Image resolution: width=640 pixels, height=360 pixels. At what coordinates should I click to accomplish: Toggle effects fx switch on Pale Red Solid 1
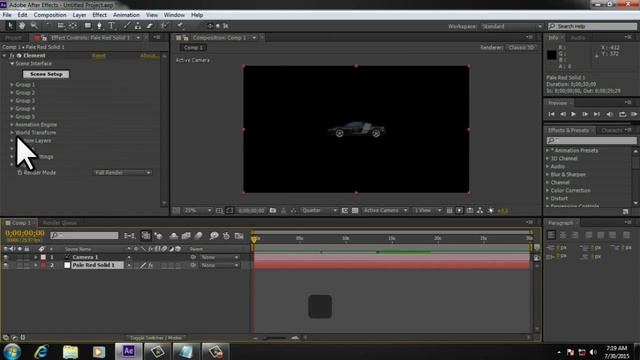coord(151,265)
